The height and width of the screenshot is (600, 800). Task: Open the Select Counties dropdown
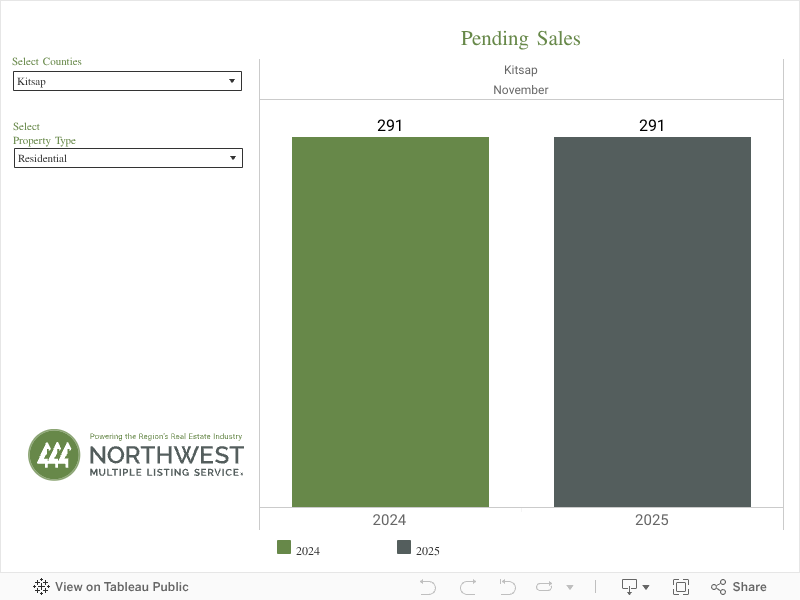click(x=127, y=81)
